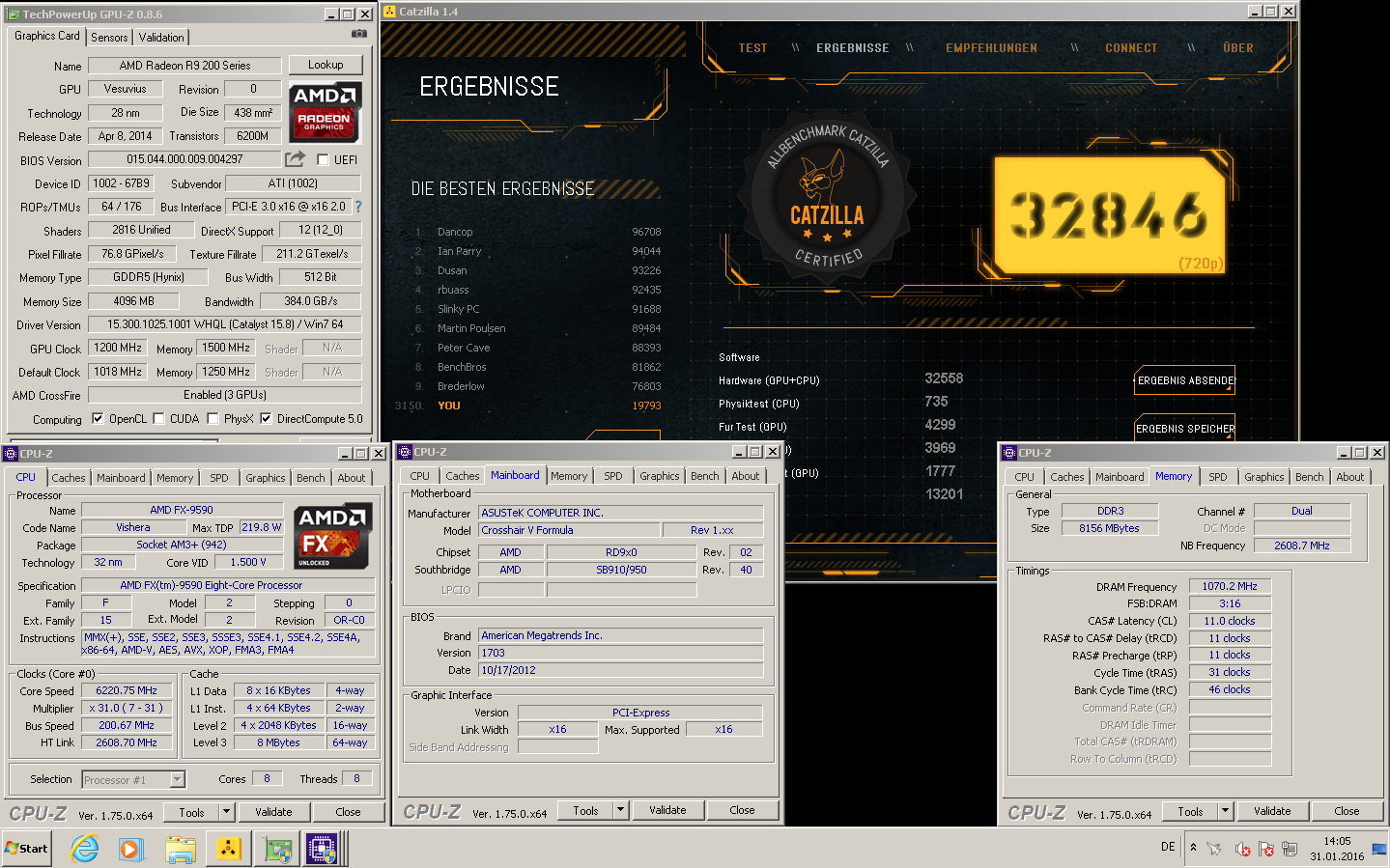Click the YOU leaderboard entry with 19793
This screenshot has height=868, width=1390.
pyautogui.click(x=528, y=406)
